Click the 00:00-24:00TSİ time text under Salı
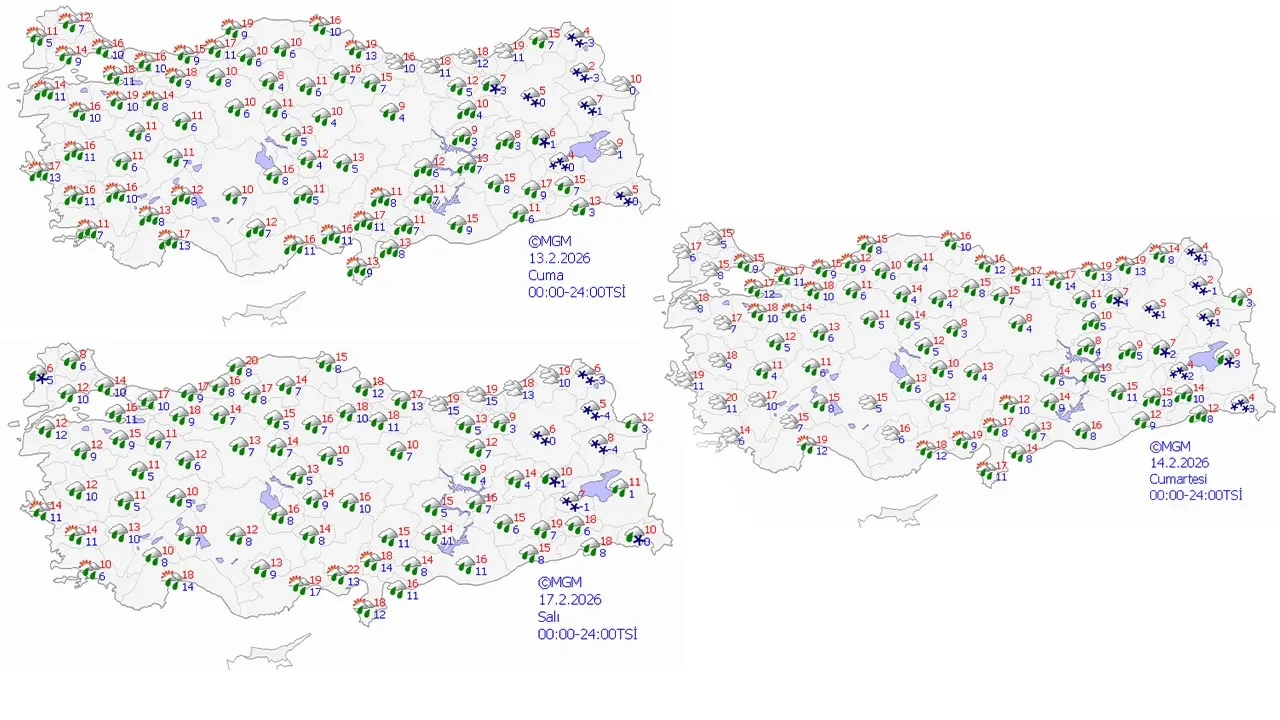Viewport: 1280px width, 720px height. [587, 634]
